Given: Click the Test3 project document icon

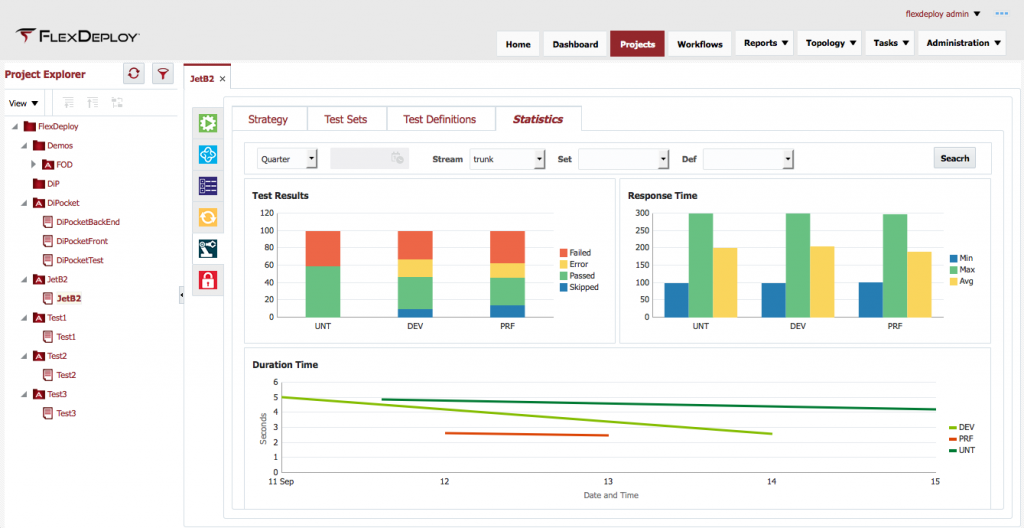Looking at the screenshot, I should (x=47, y=413).
